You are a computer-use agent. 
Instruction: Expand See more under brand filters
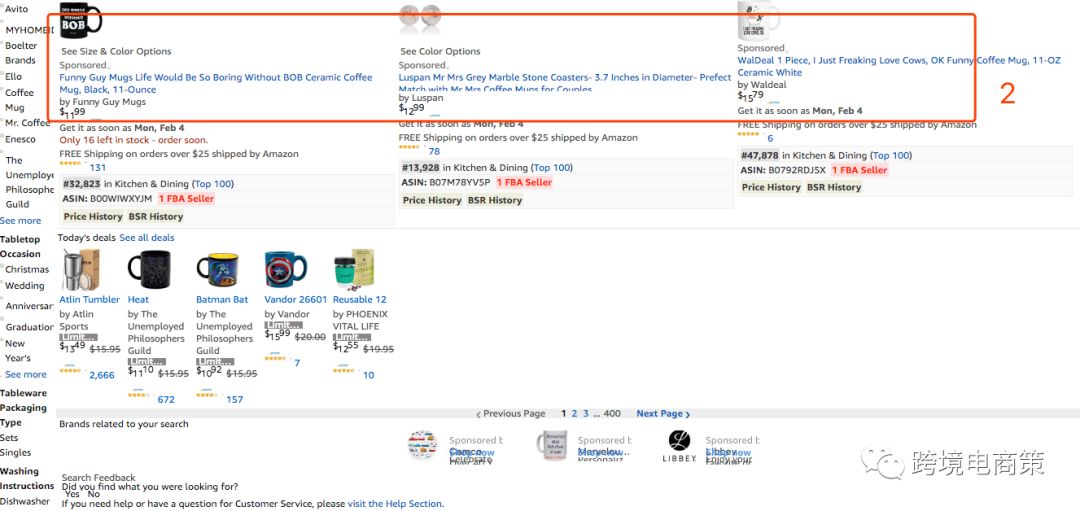coord(21,220)
